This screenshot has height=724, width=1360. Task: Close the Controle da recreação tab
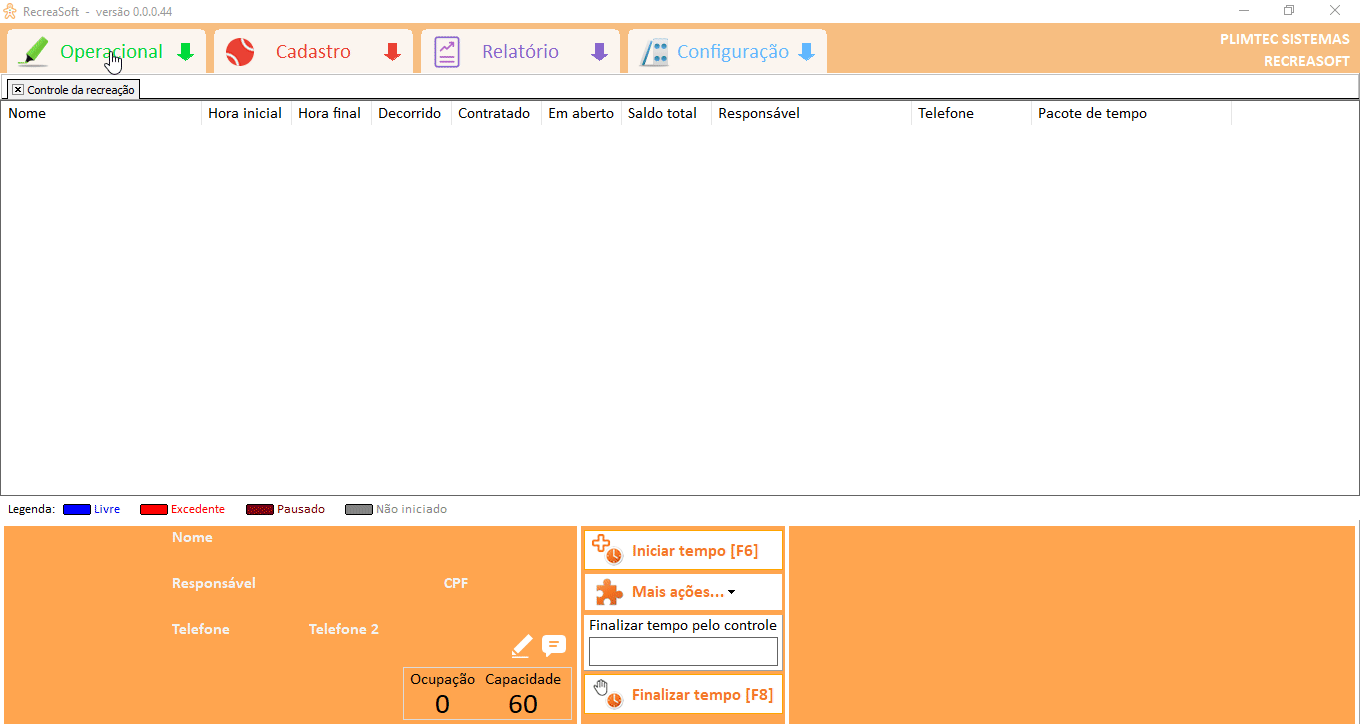coord(18,90)
